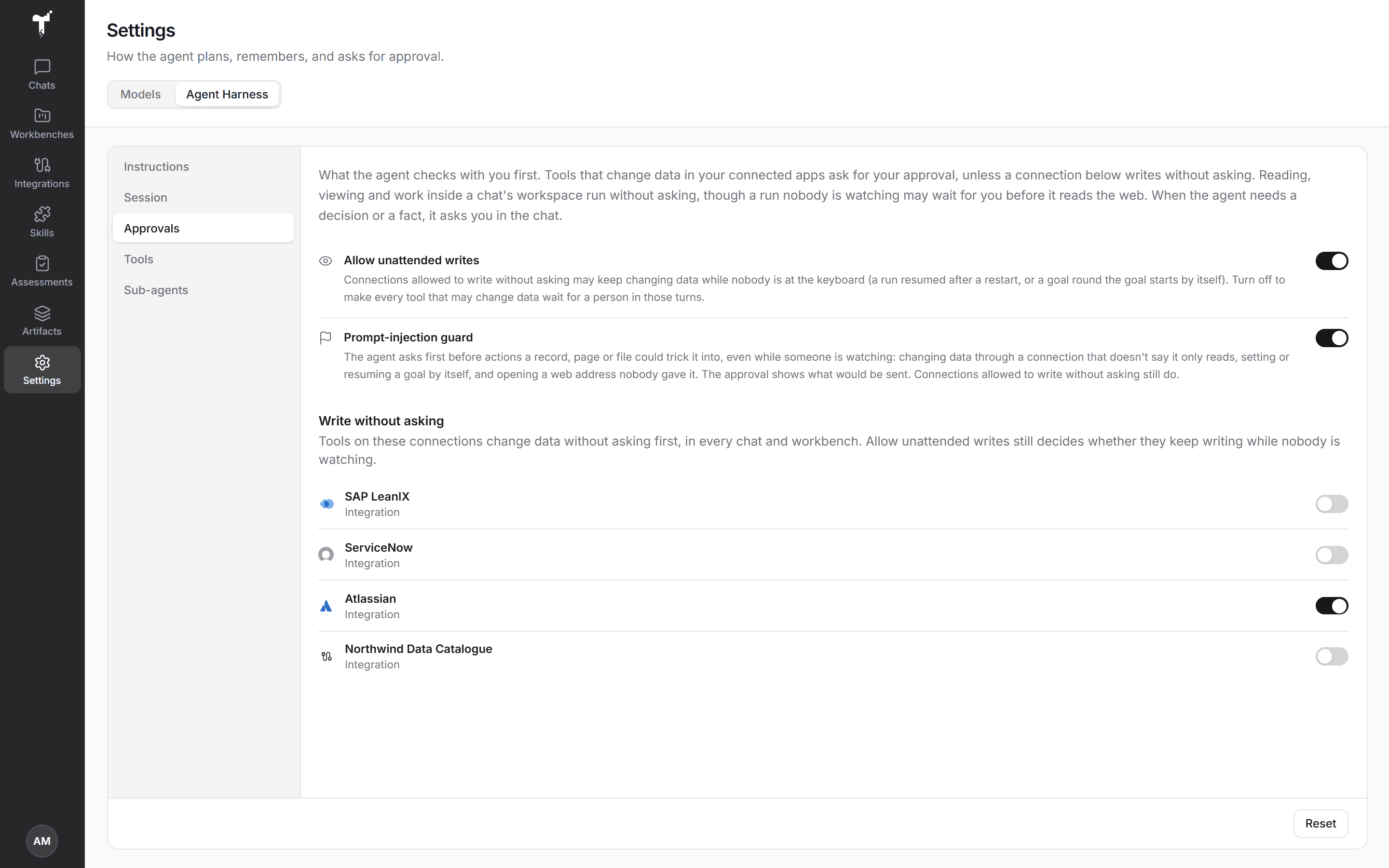Click the eye icon beside Allow unattended writes
This screenshot has height=868, width=1389.
pos(326,260)
